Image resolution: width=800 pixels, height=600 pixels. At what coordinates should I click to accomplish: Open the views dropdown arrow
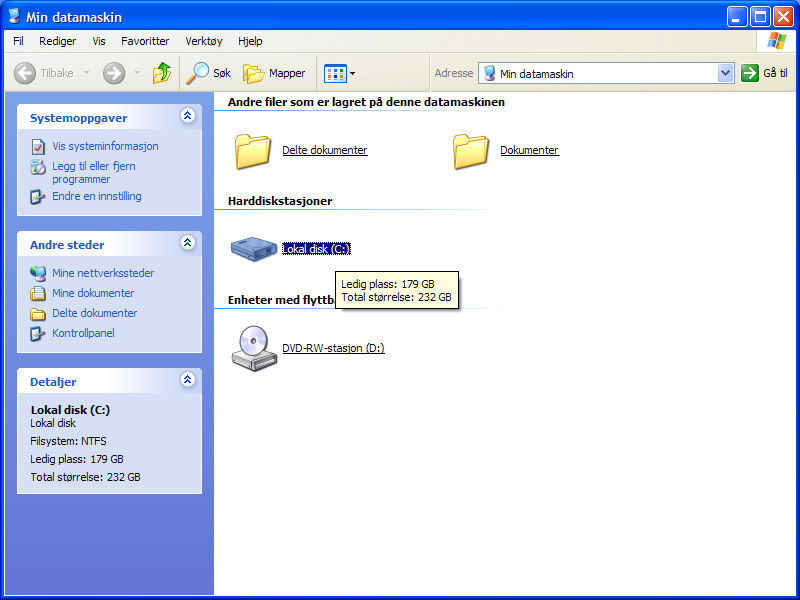tap(353, 73)
